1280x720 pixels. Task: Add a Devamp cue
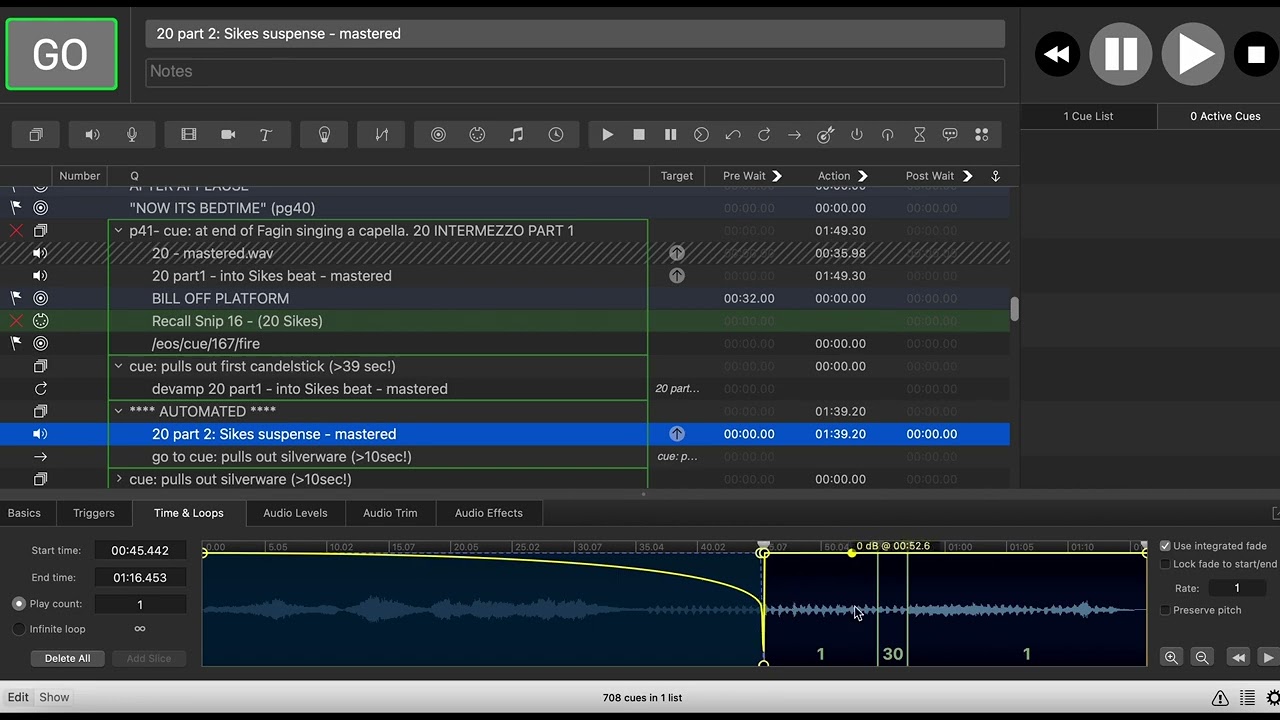coord(764,135)
